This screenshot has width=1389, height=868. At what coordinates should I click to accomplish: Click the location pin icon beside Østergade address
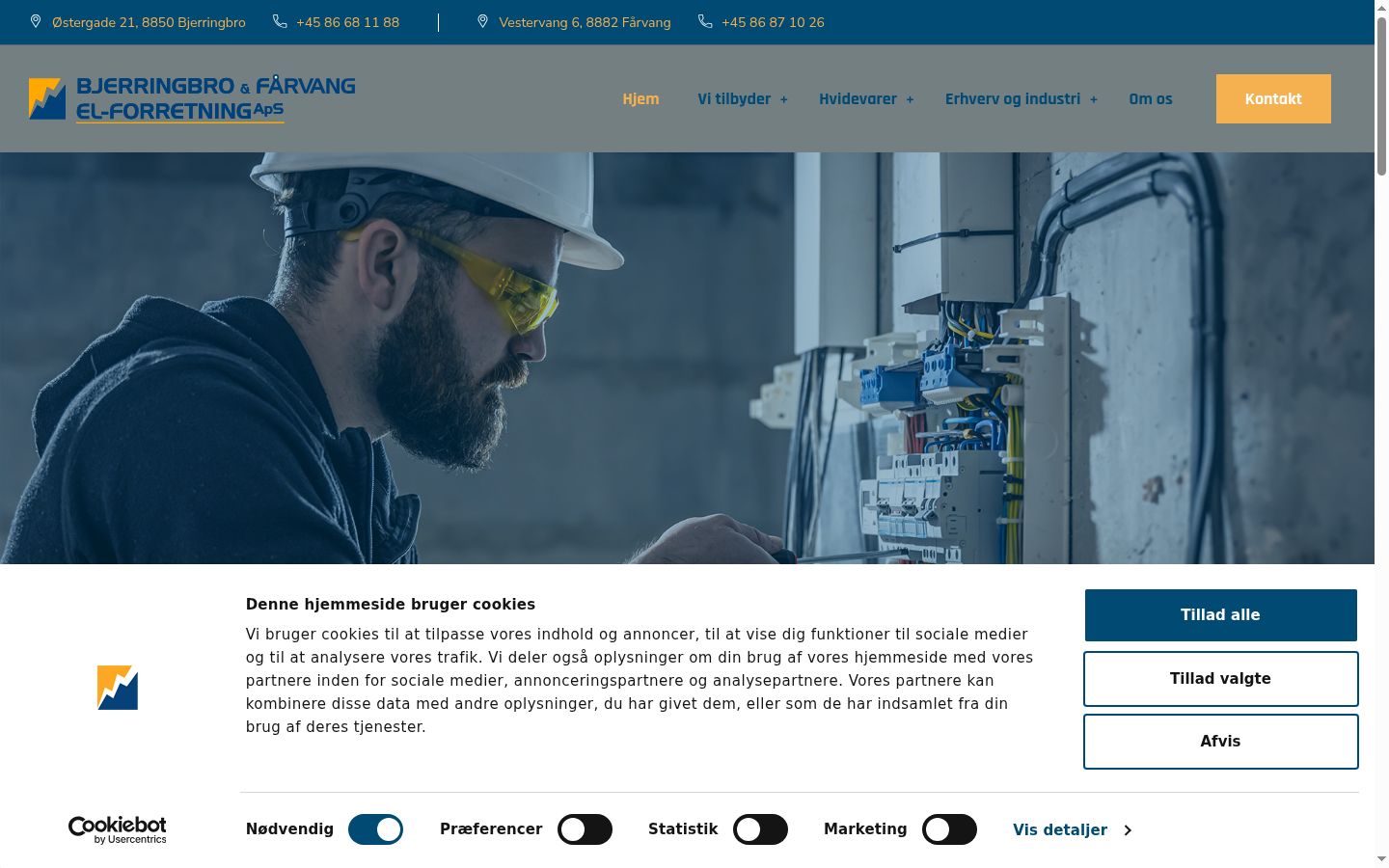[36, 21]
